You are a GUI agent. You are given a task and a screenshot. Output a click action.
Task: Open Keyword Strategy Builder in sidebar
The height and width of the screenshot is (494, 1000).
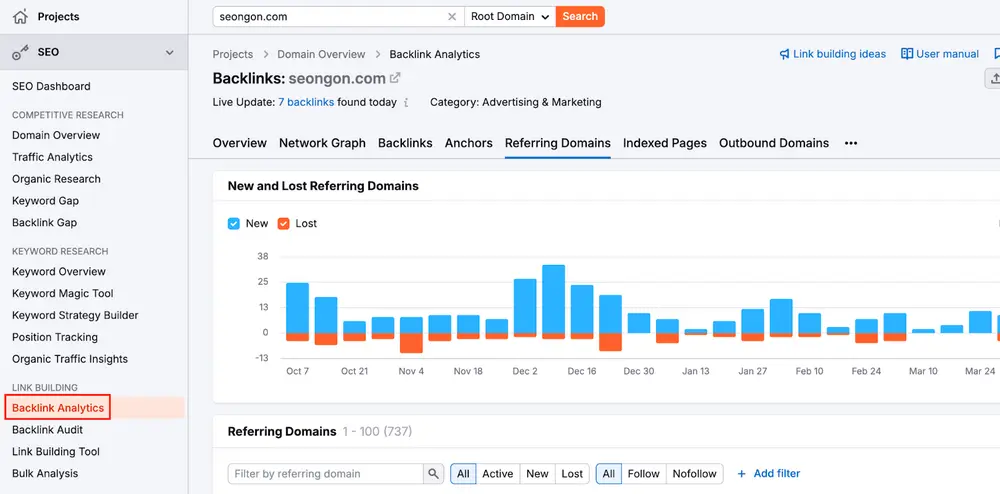tap(75, 315)
